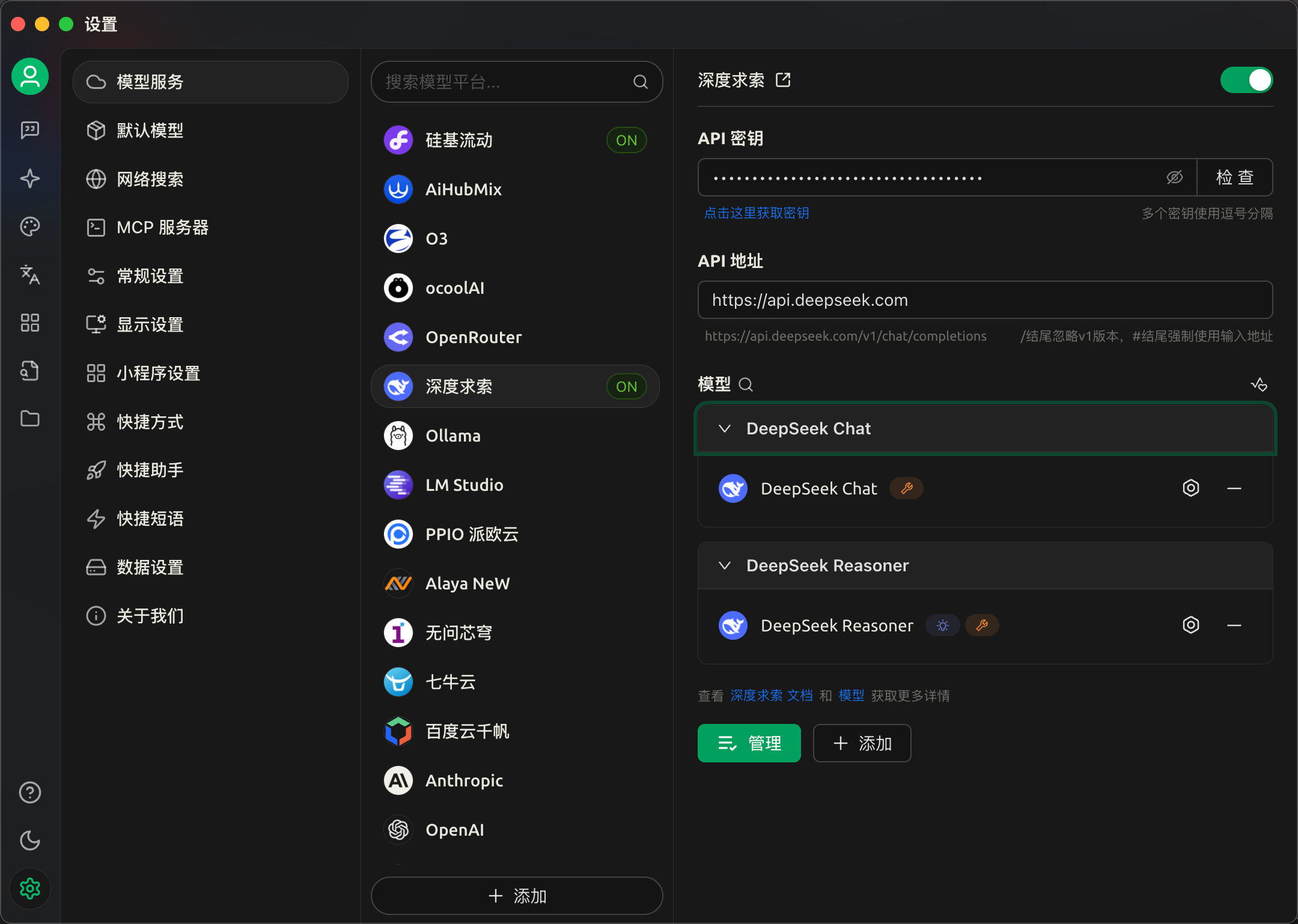Image resolution: width=1298 pixels, height=924 pixels.
Task: Click 添加 button next to 管理
Action: click(862, 743)
